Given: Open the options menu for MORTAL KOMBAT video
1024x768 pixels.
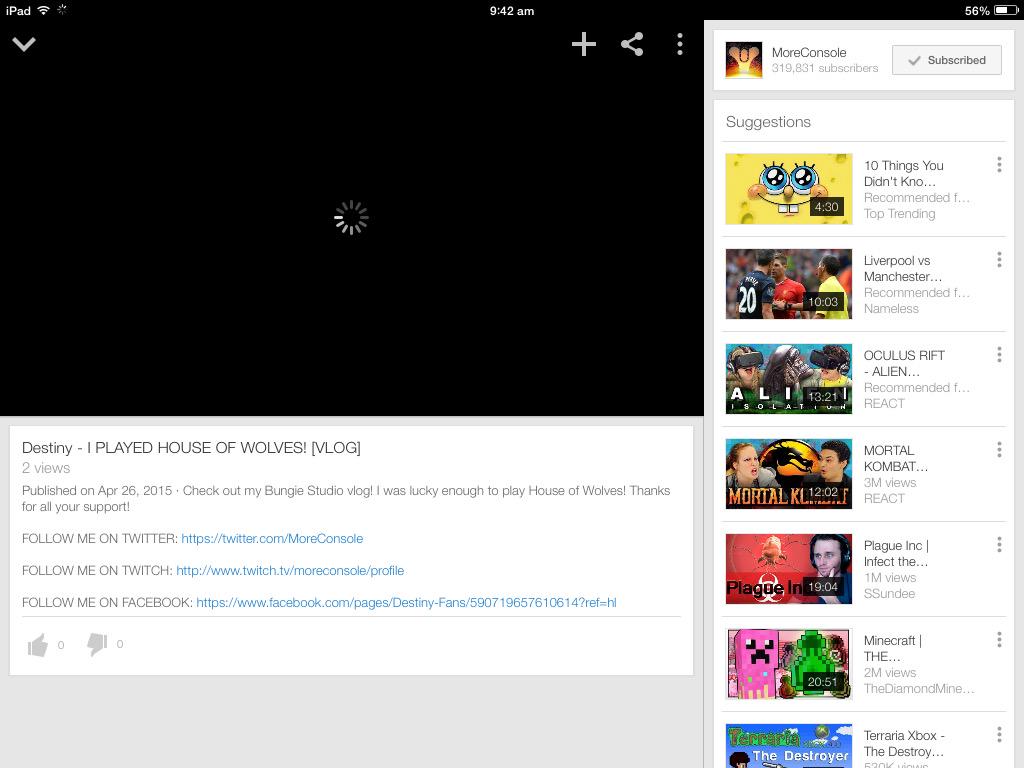Looking at the screenshot, I should click(999, 449).
